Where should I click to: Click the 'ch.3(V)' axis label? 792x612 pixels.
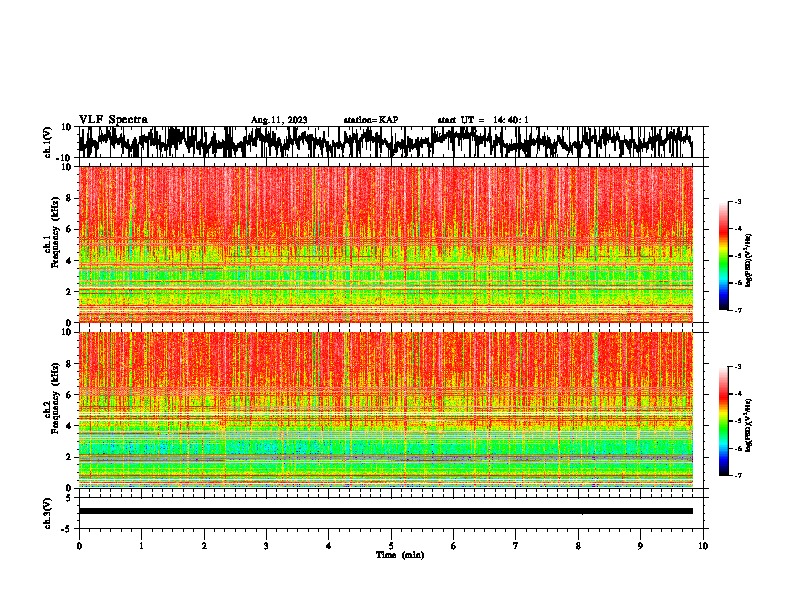point(48,513)
